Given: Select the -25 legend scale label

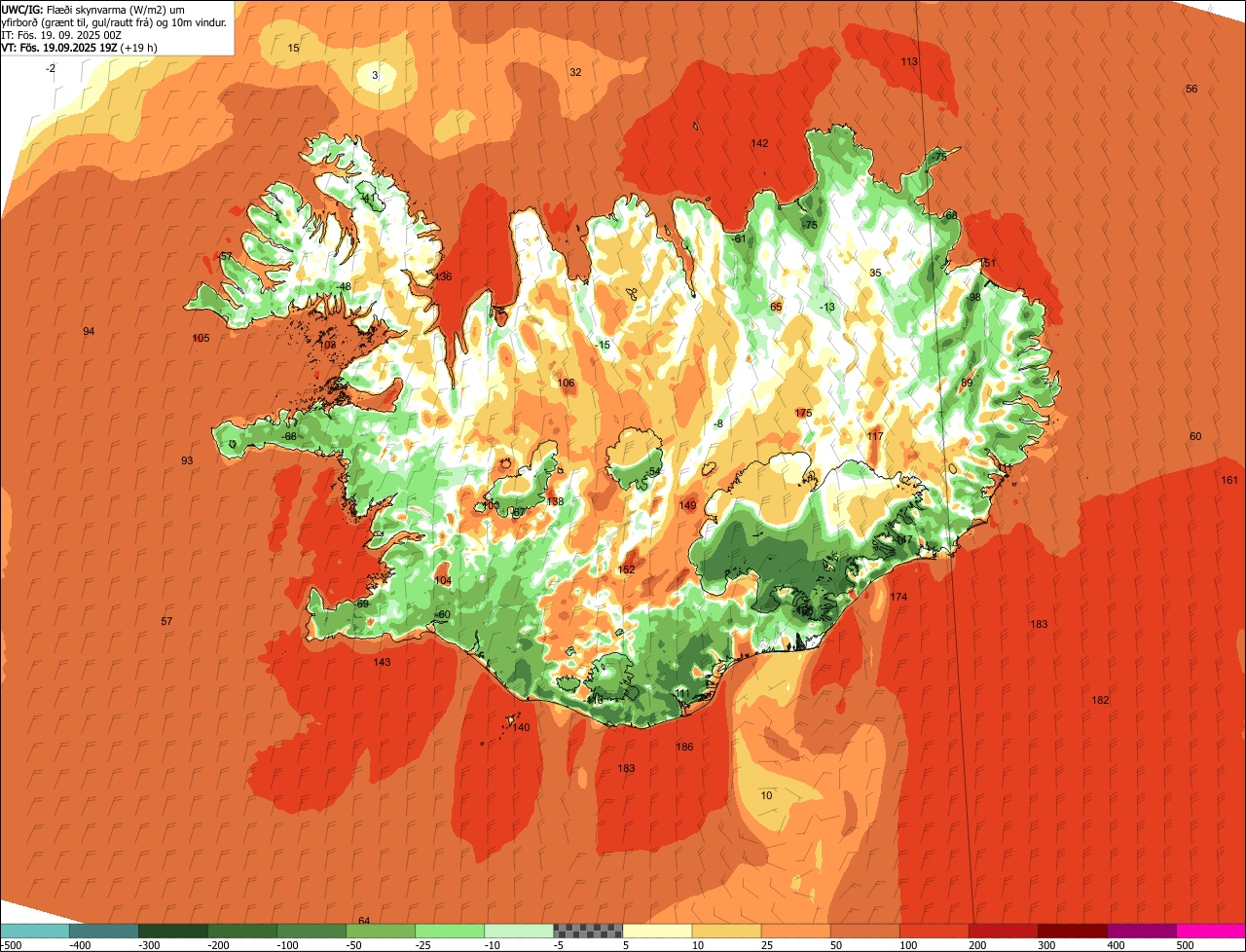Looking at the screenshot, I should click(x=424, y=945).
